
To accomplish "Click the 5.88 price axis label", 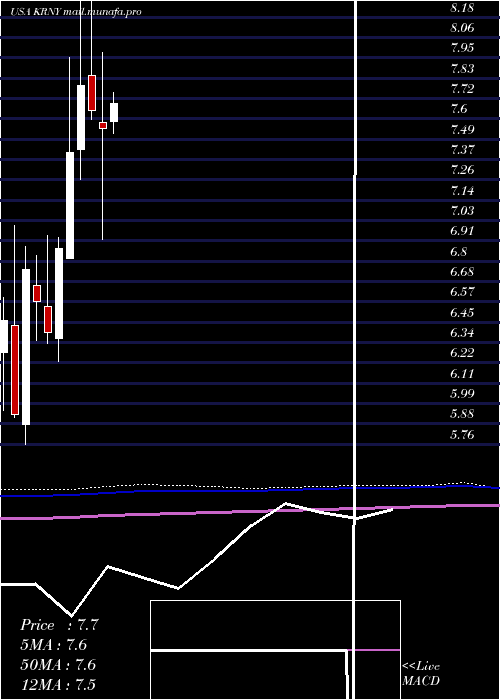I will pyautogui.click(x=462, y=414).
